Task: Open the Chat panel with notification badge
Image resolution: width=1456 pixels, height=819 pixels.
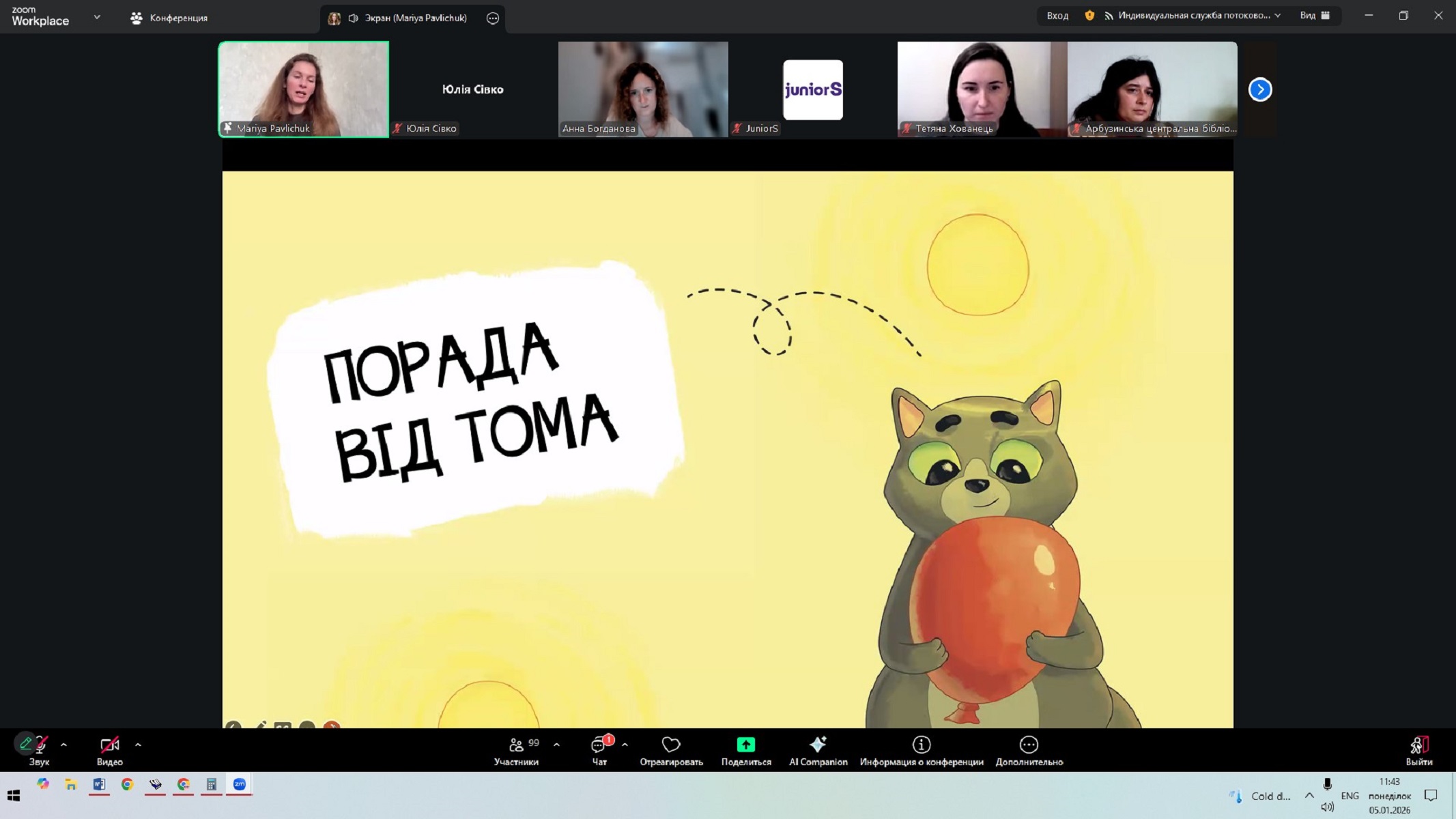Action: (599, 745)
